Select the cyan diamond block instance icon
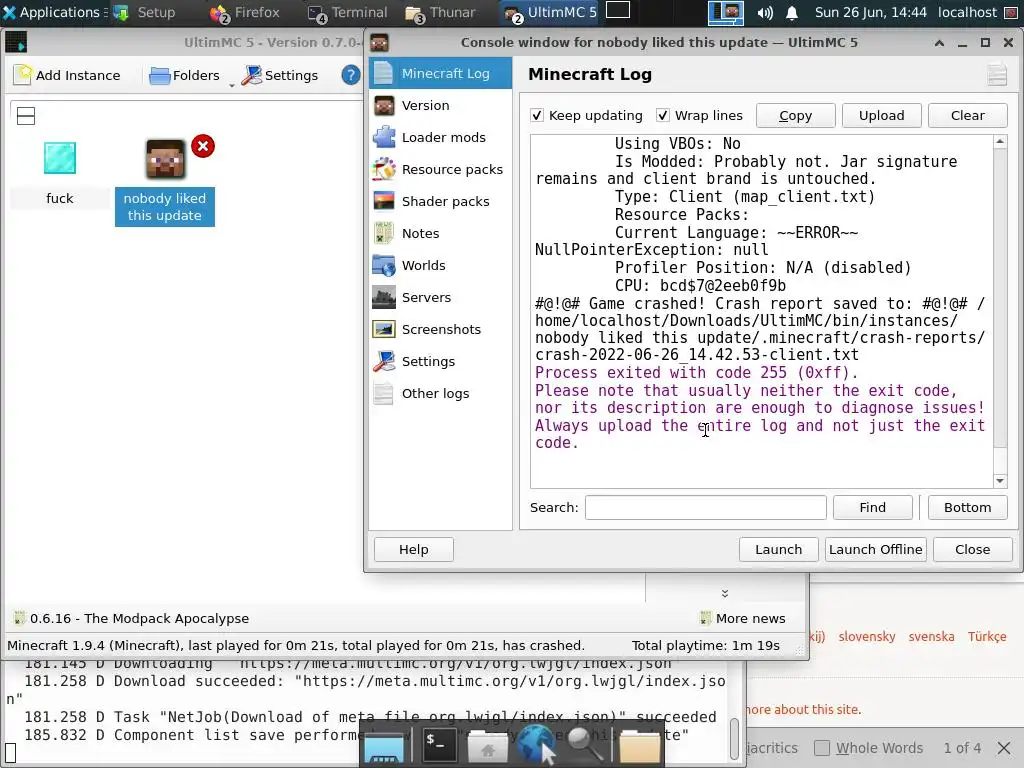This screenshot has height=768, width=1024. tap(59, 158)
